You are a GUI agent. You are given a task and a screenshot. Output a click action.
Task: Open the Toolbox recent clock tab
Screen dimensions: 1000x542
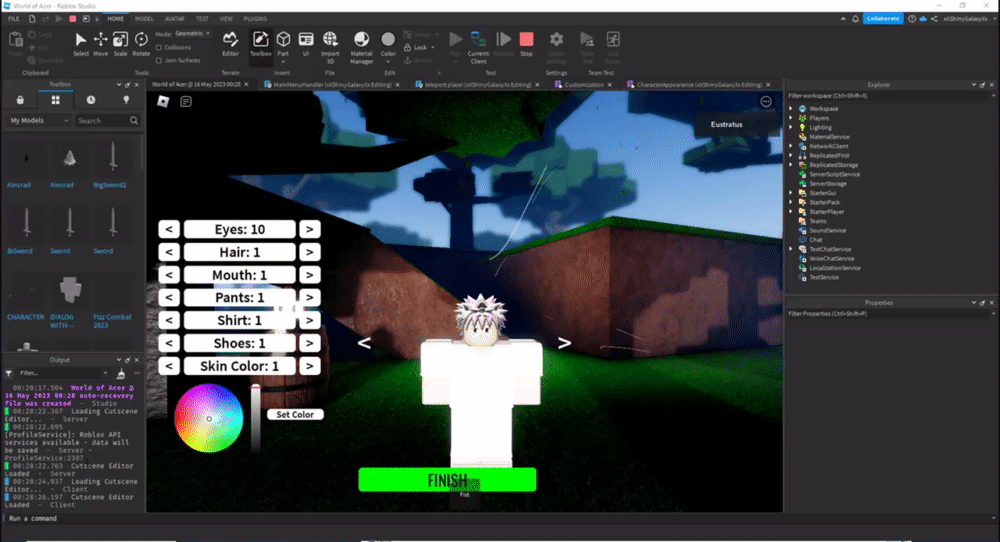91,100
